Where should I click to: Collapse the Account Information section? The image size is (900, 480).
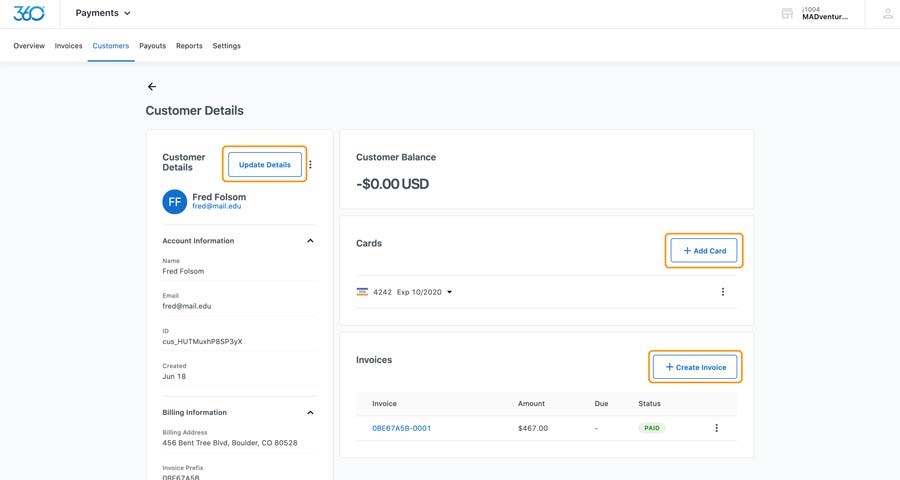pyautogui.click(x=310, y=241)
